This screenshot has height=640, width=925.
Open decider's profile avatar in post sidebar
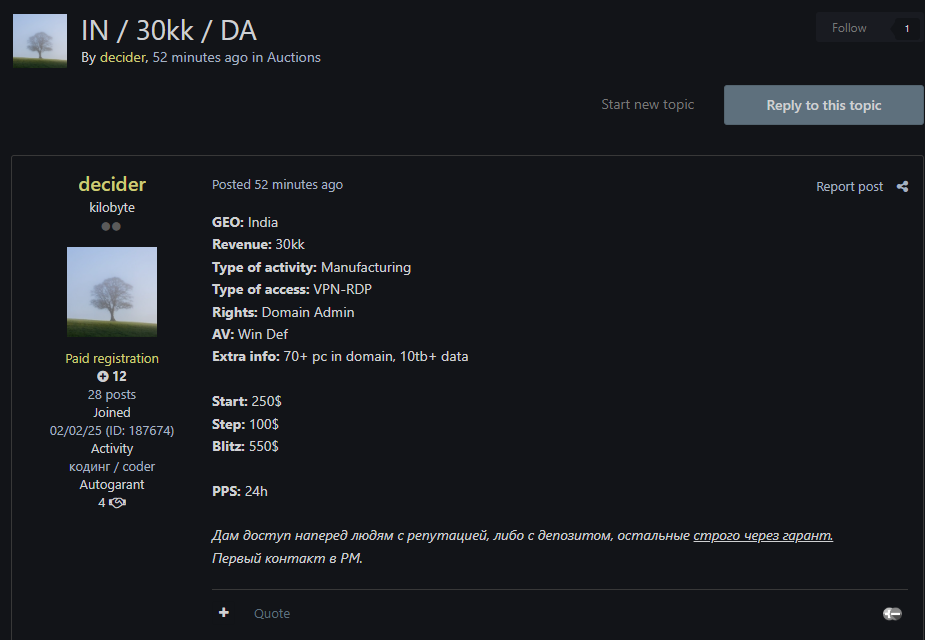pyautogui.click(x=112, y=292)
